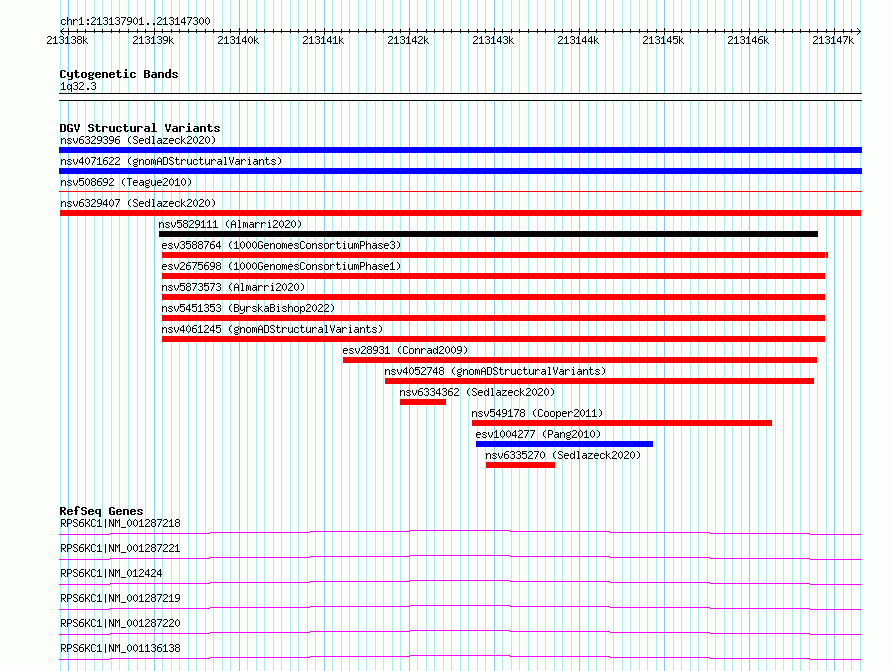
Task: Click the 213146k ruler position
Action: pyautogui.click(x=748, y=40)
